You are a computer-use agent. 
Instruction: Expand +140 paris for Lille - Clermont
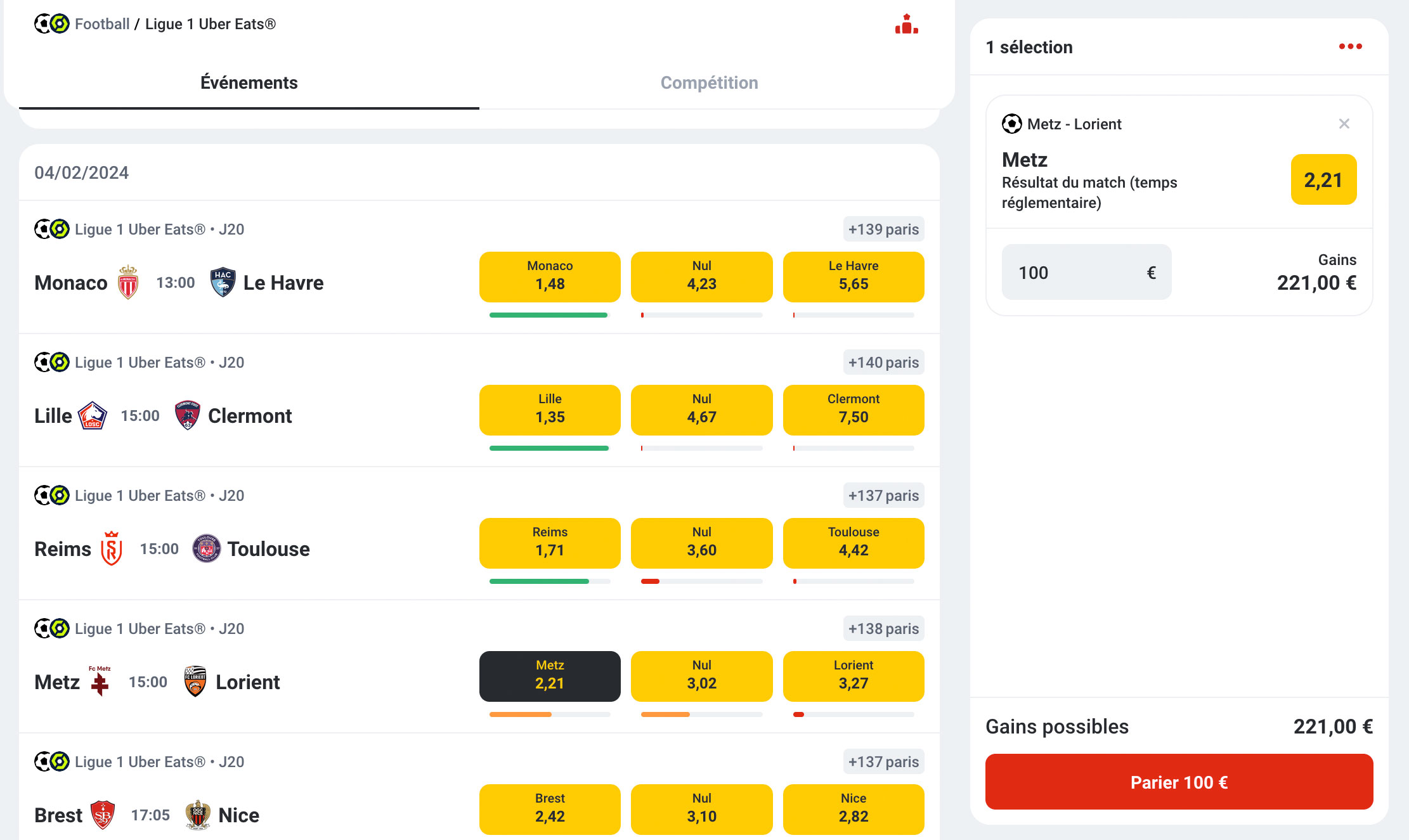(883, 362)
